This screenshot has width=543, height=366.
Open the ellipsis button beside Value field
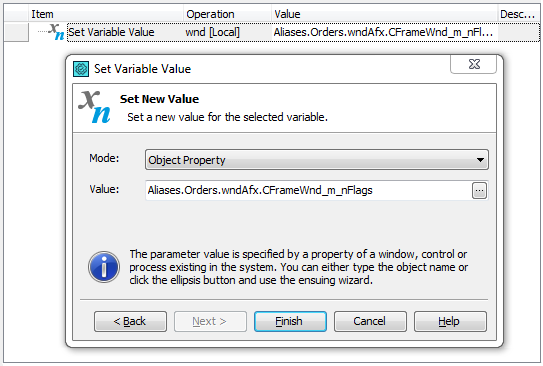point(479,191)
